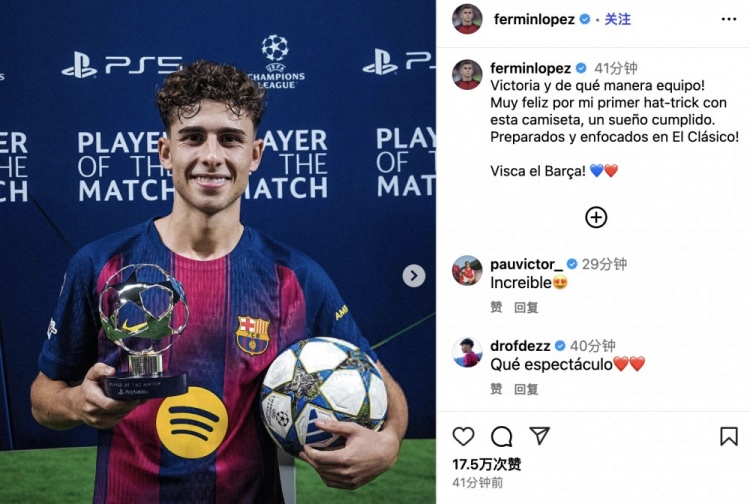Click the Player of the Match photo
750x504 pixels.
217,250
